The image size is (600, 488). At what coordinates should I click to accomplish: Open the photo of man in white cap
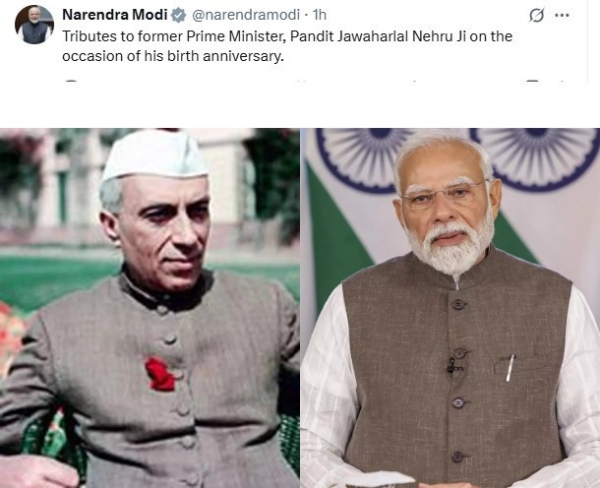pos(150,308)
